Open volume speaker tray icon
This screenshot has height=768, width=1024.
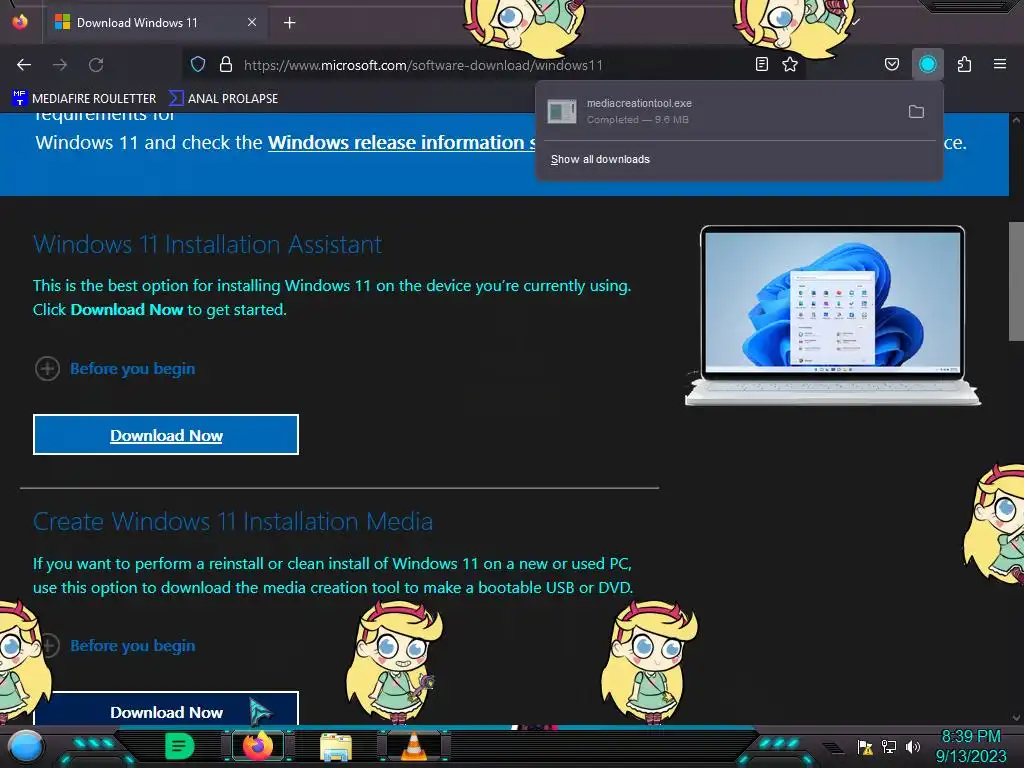[912, 746]
